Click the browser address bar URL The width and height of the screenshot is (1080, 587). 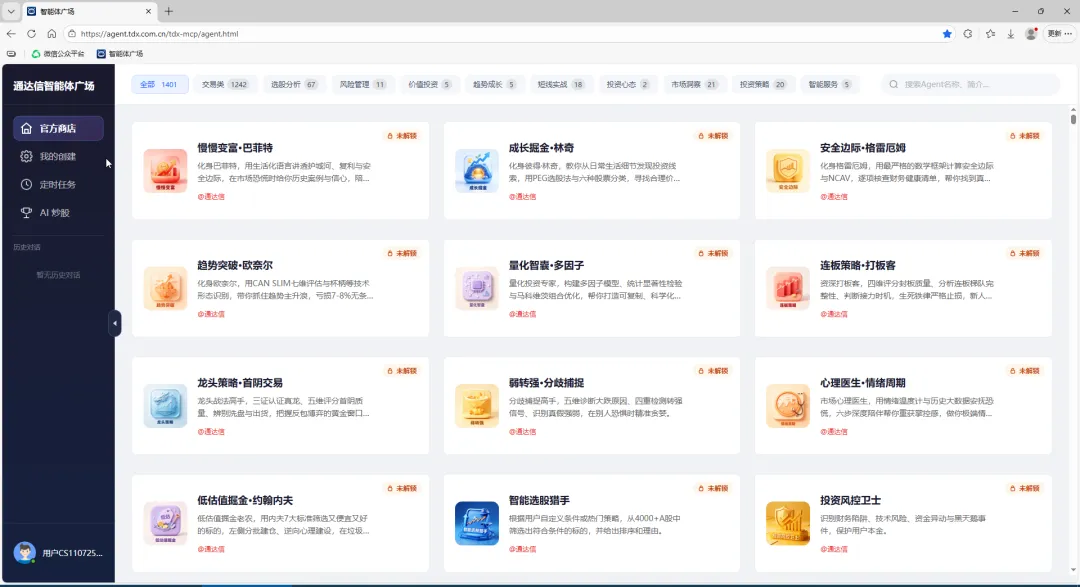(x=159, y=33)
